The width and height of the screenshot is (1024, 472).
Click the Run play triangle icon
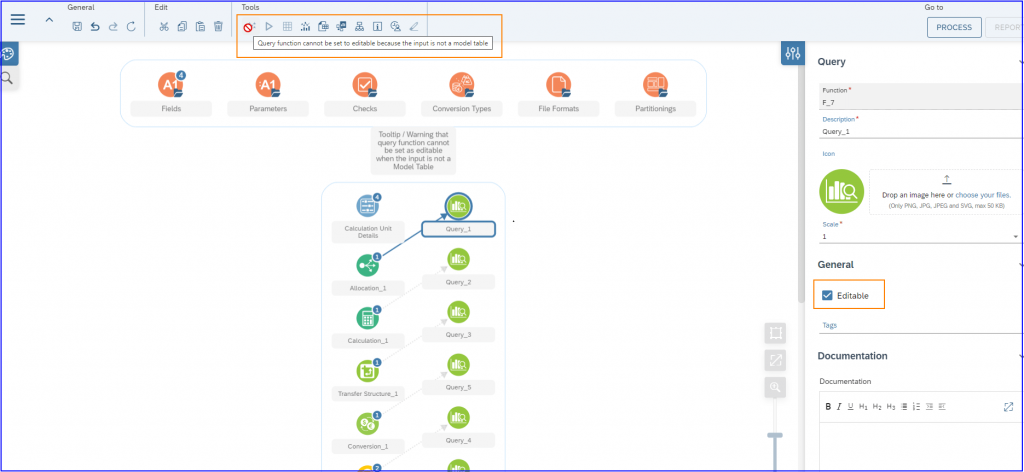(268, 27)
